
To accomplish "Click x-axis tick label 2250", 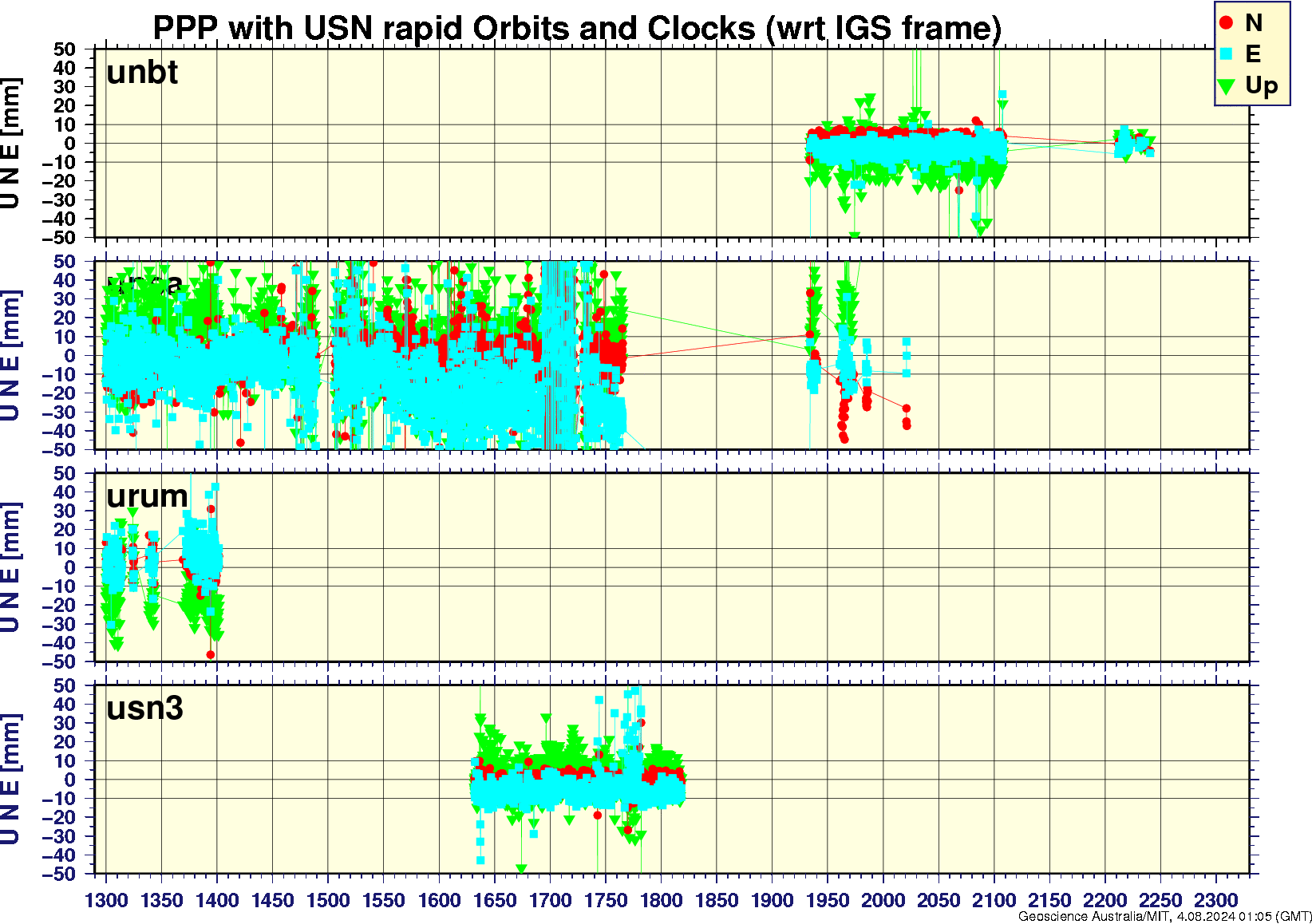I will click(1160, 900).
